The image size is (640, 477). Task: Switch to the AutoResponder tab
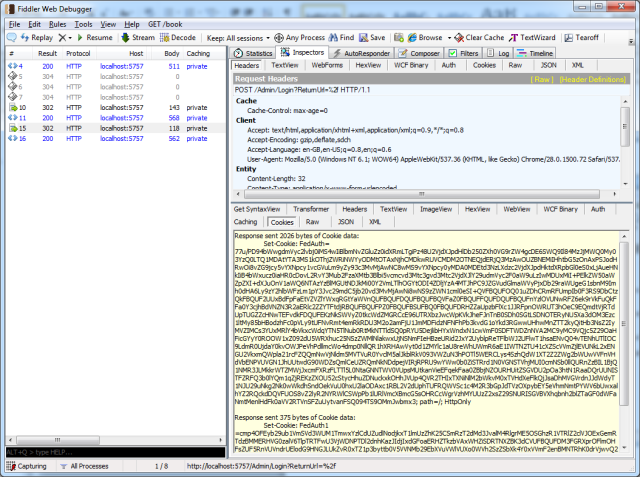[361, 53]
